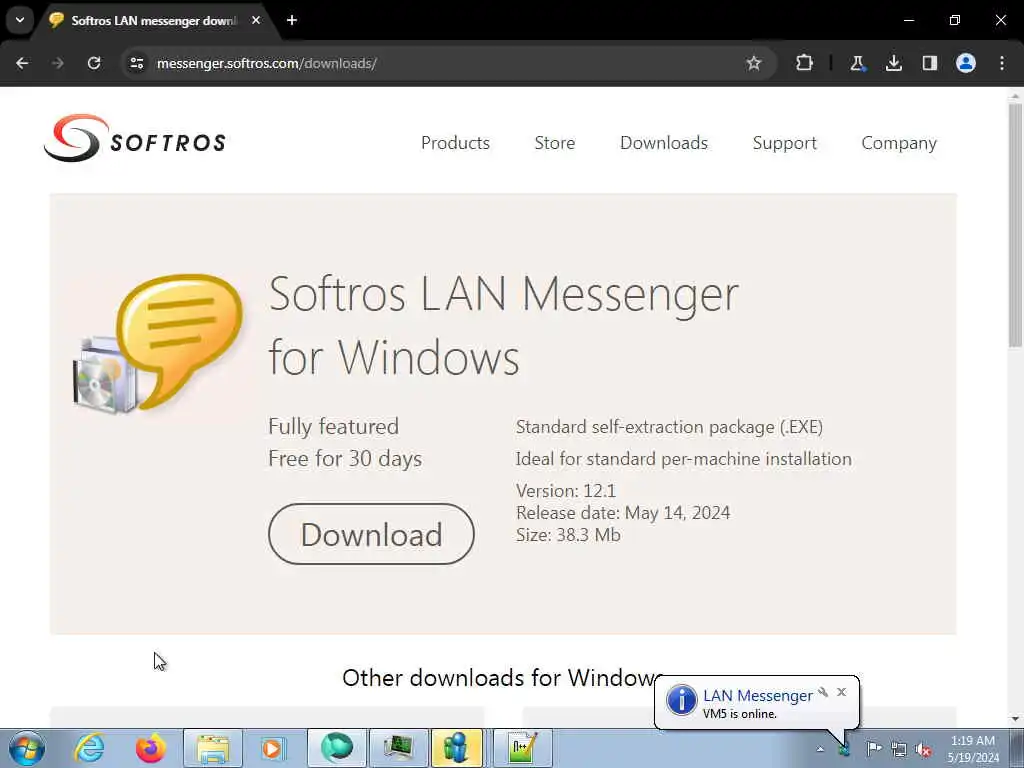Open the Windows Start menu

pos(27,748)
